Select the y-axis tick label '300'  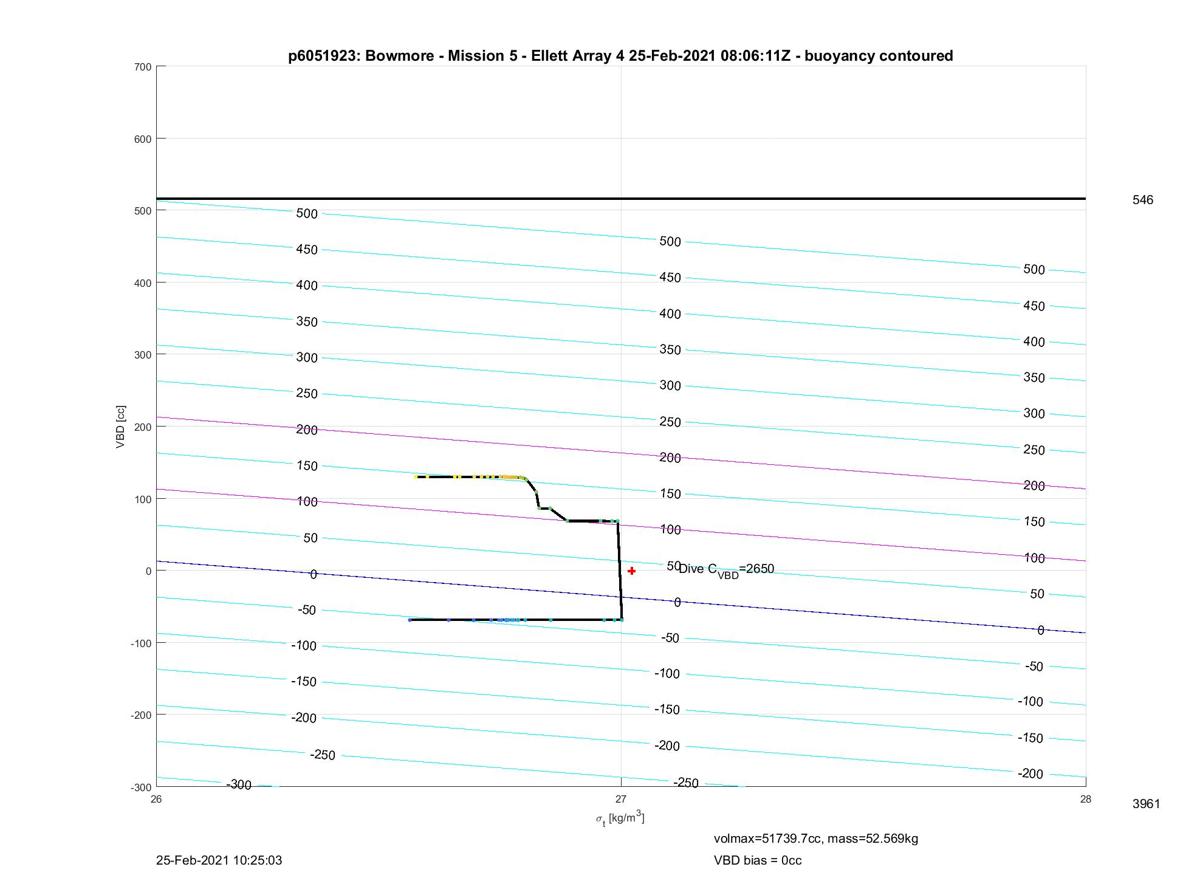coord(141,355)
